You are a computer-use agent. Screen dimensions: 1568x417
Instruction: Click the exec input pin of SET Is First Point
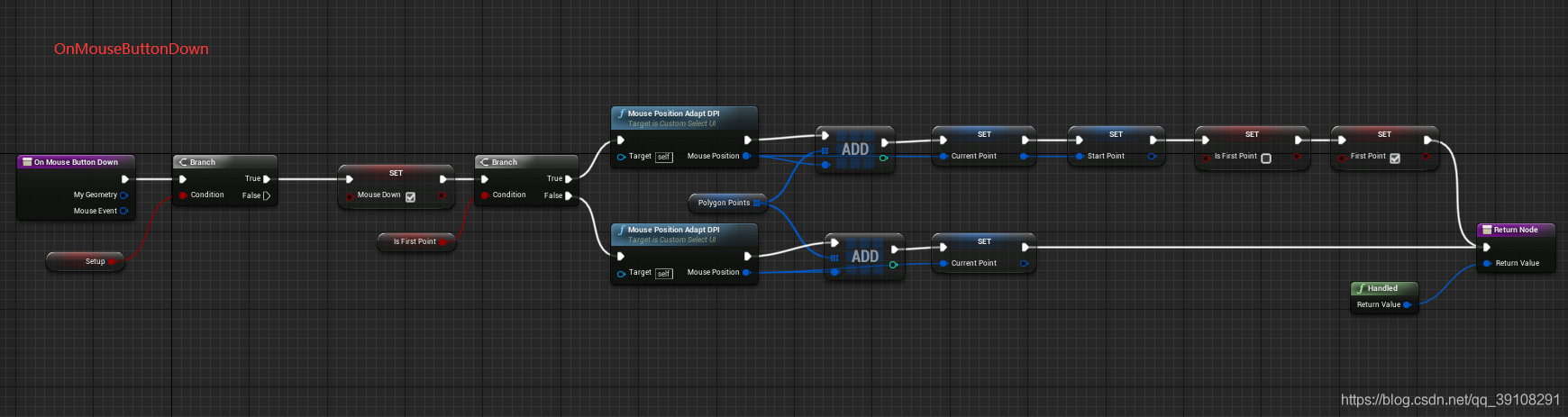click(x=1206, y=141)
